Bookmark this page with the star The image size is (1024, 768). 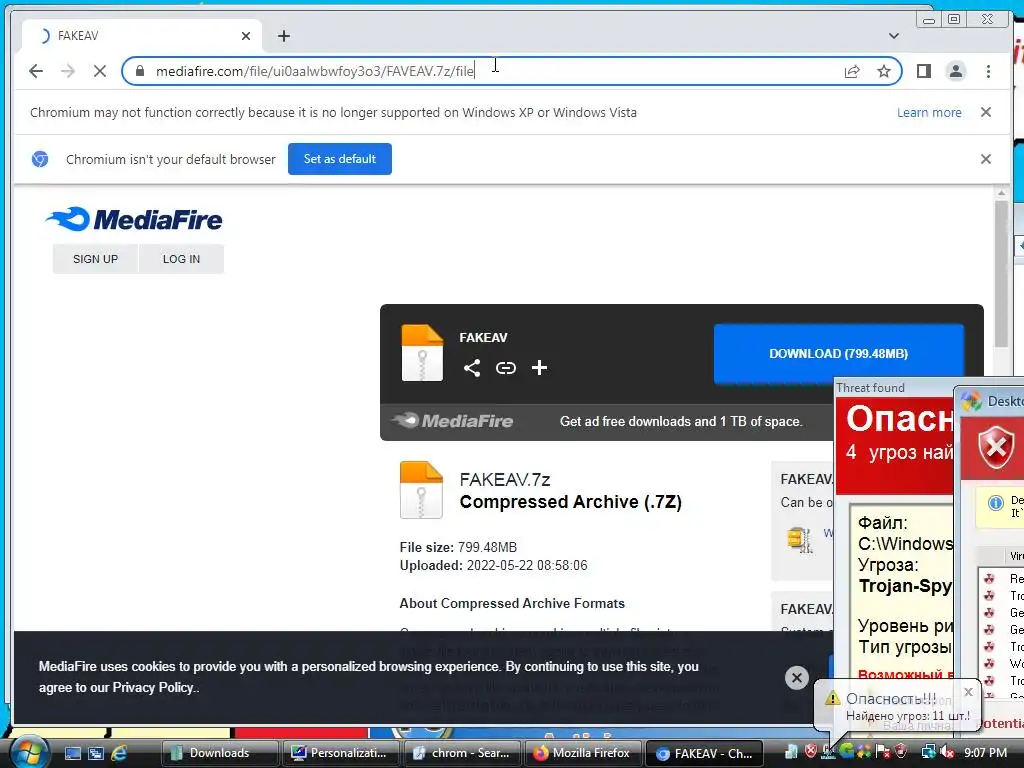coord(884,71)
